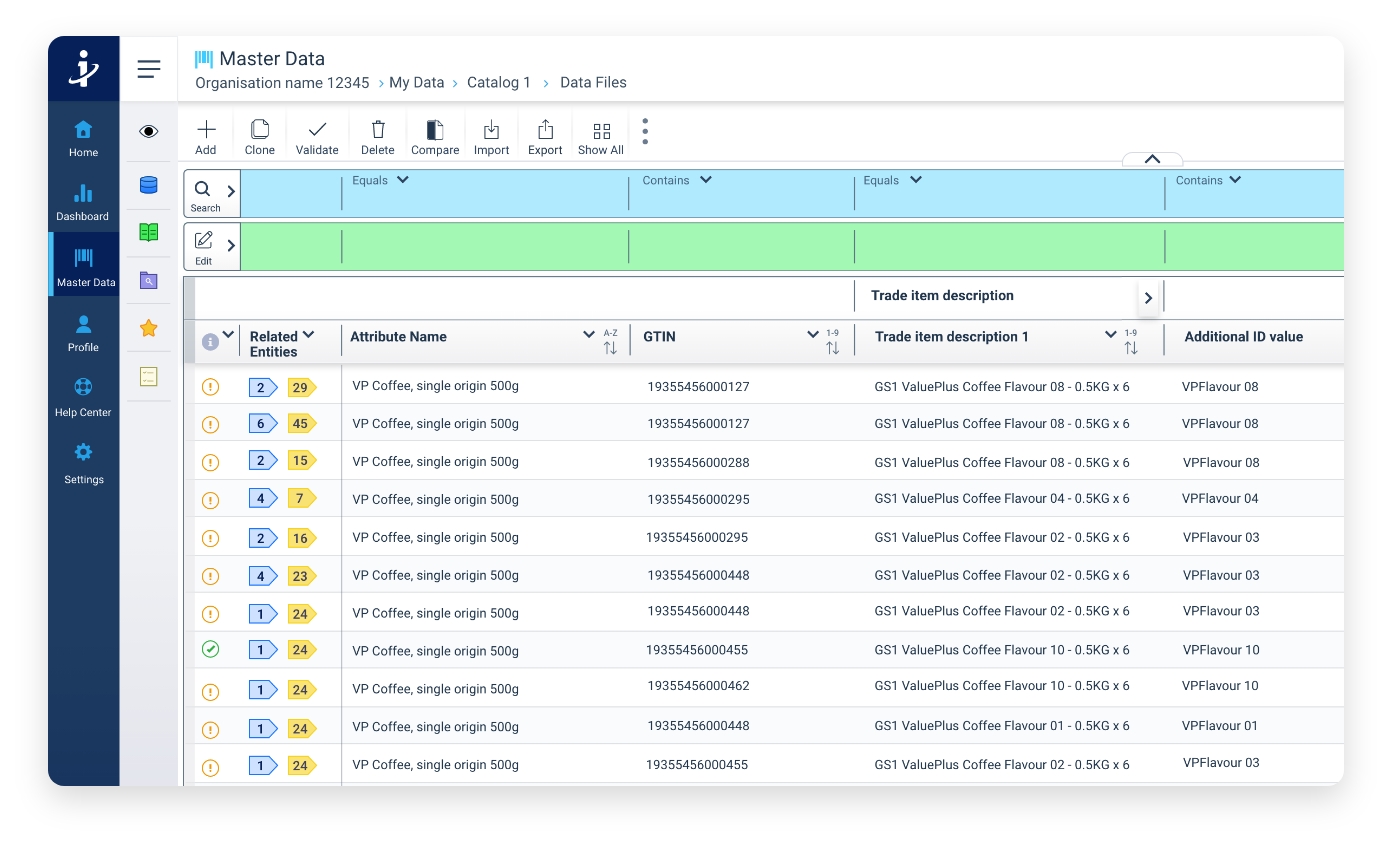Click Compare tool

click(435, 138)
